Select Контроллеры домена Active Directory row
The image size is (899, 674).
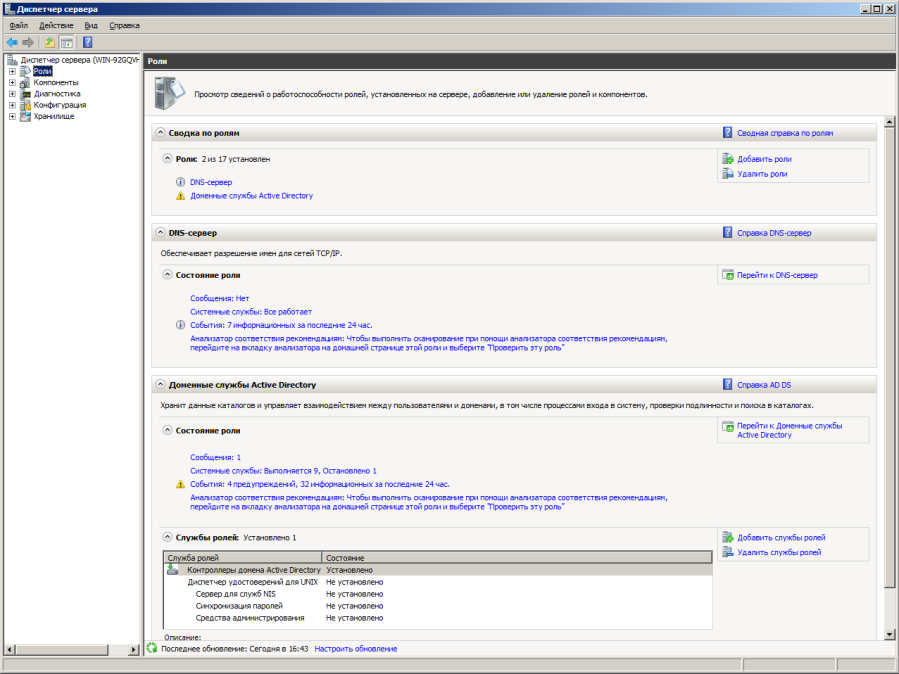tap(438, 570)
